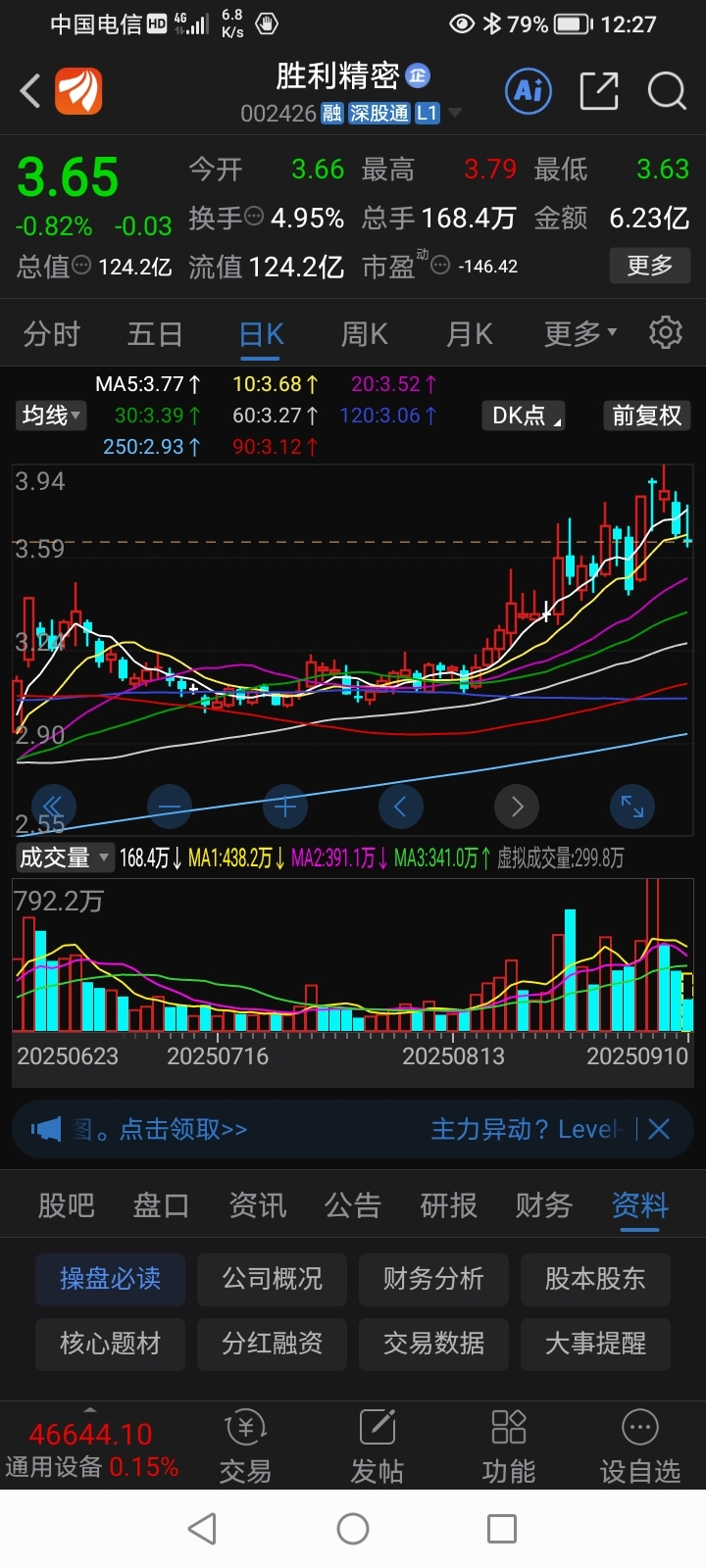The image size is (706, 1568).
Task: Tap the L1 level tag
Action: (427, 114)
